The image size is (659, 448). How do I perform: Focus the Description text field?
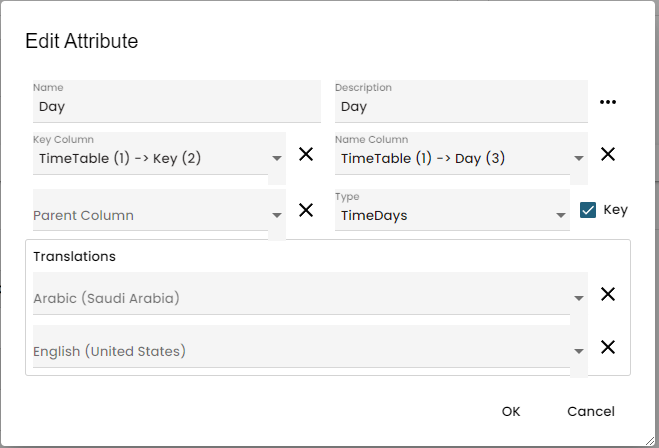[460, 106]
